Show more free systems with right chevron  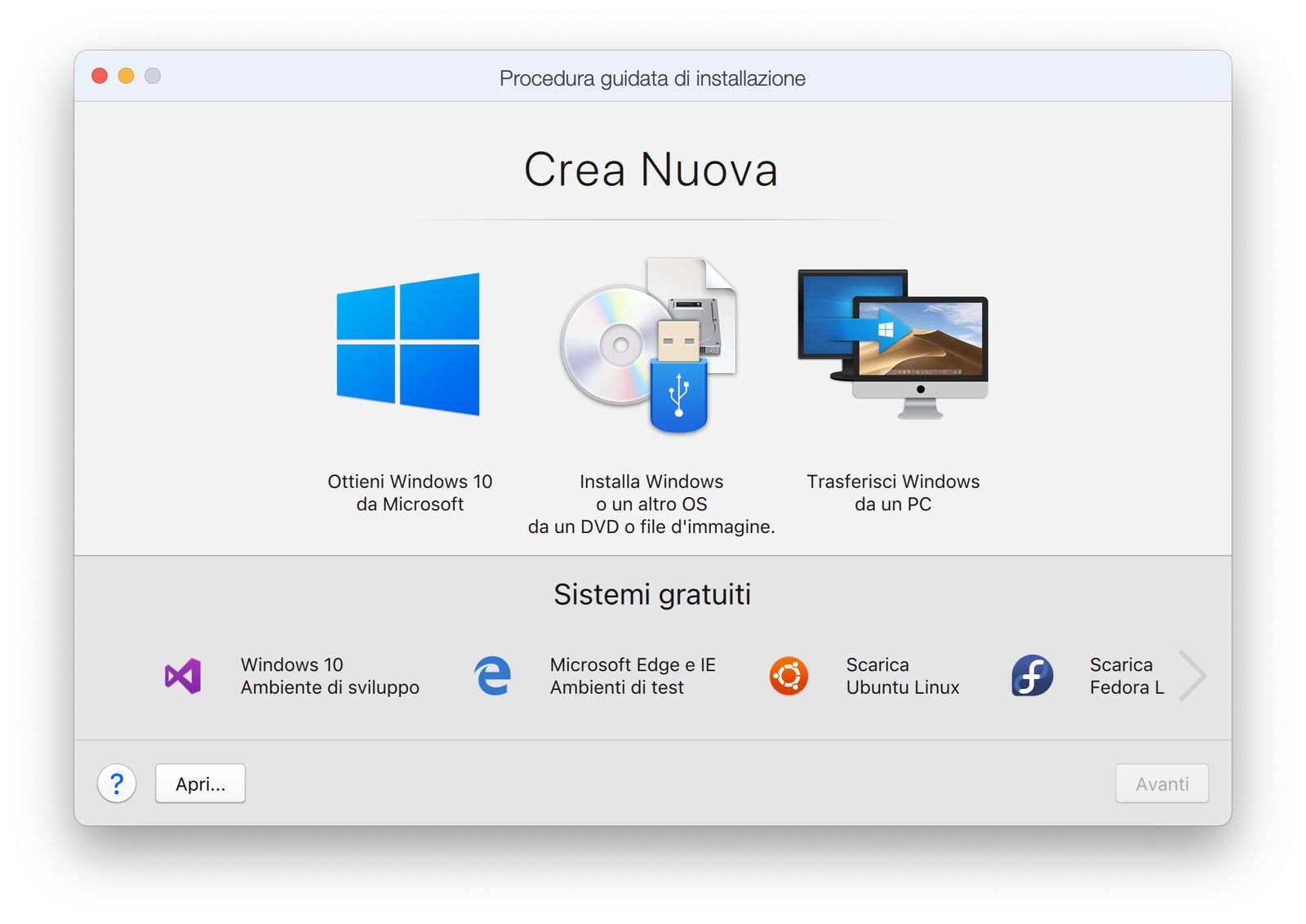1193,676
